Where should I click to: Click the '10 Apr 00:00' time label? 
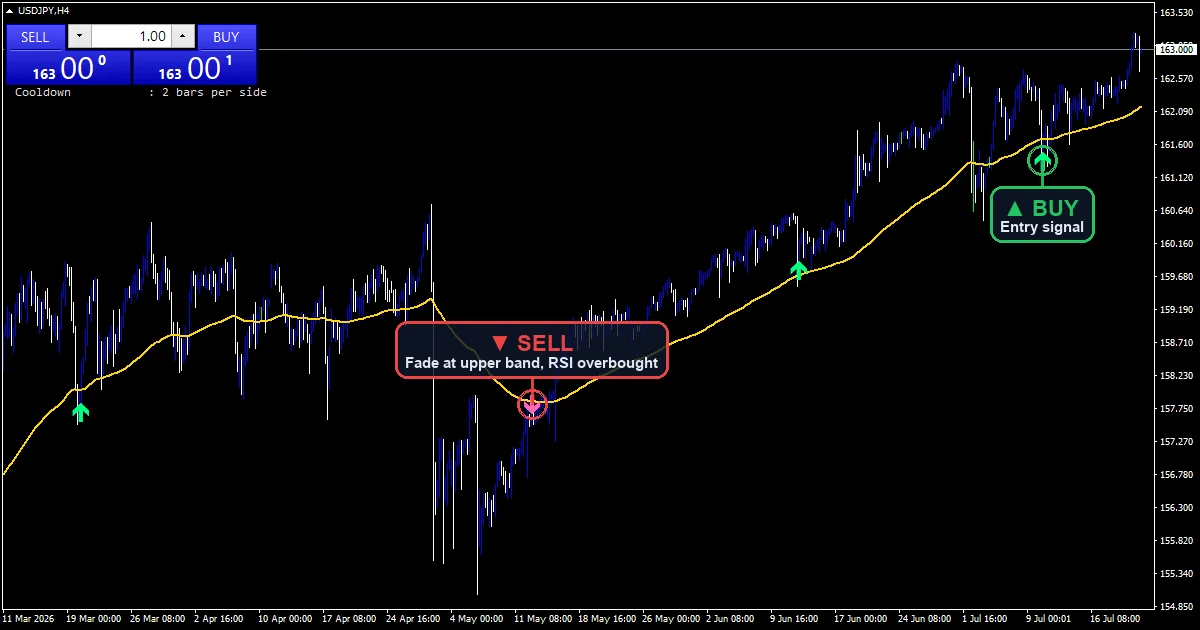[x=287, y=619]
